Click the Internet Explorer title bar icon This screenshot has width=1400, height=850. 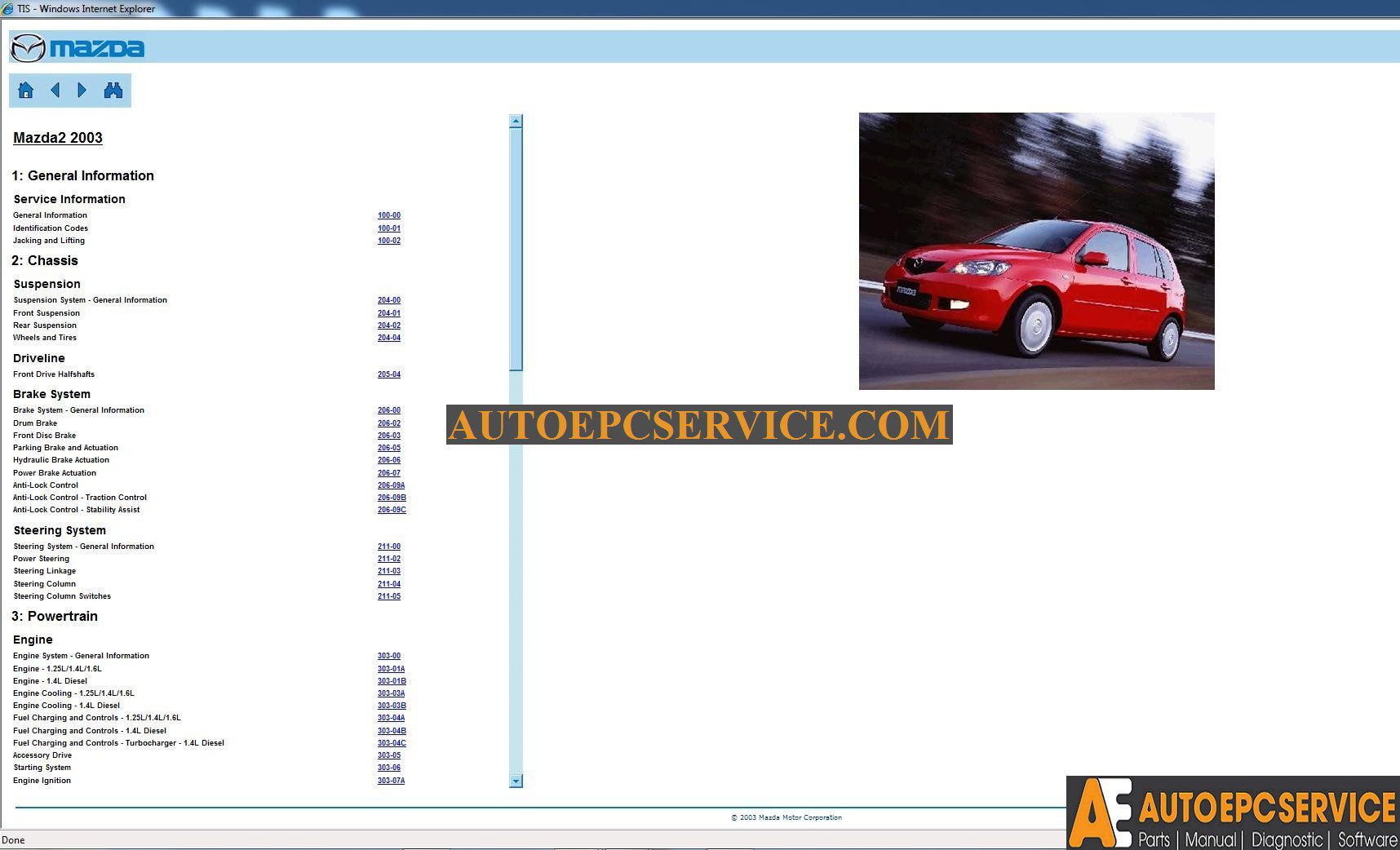point(7,9)
